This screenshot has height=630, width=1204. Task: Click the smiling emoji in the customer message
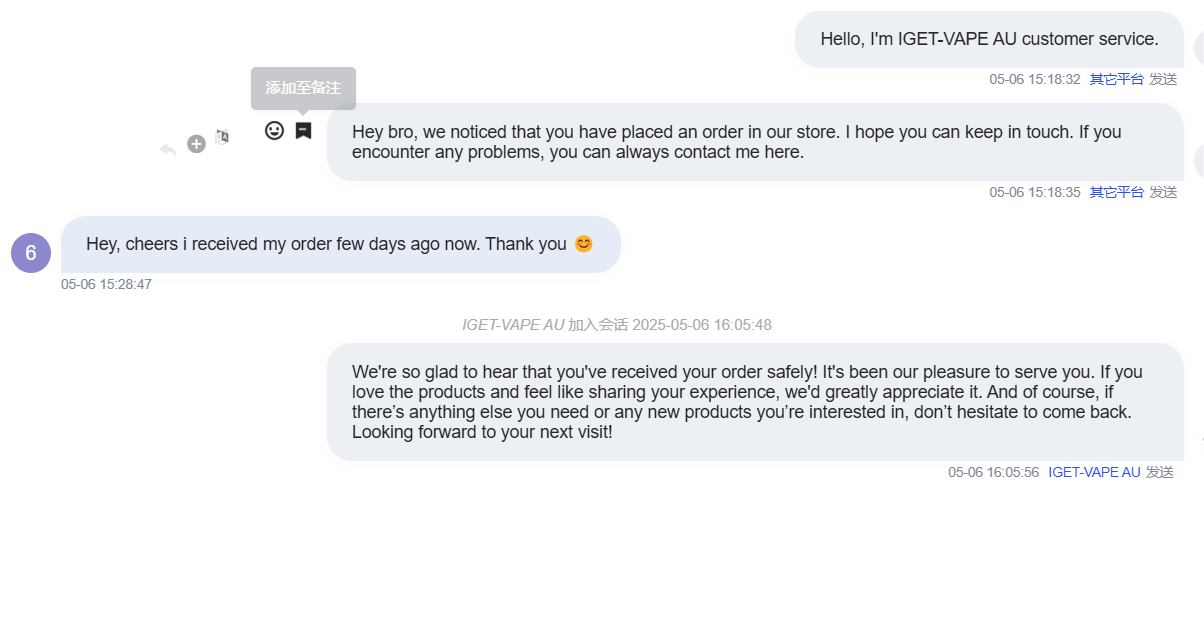tap(583, 243)
